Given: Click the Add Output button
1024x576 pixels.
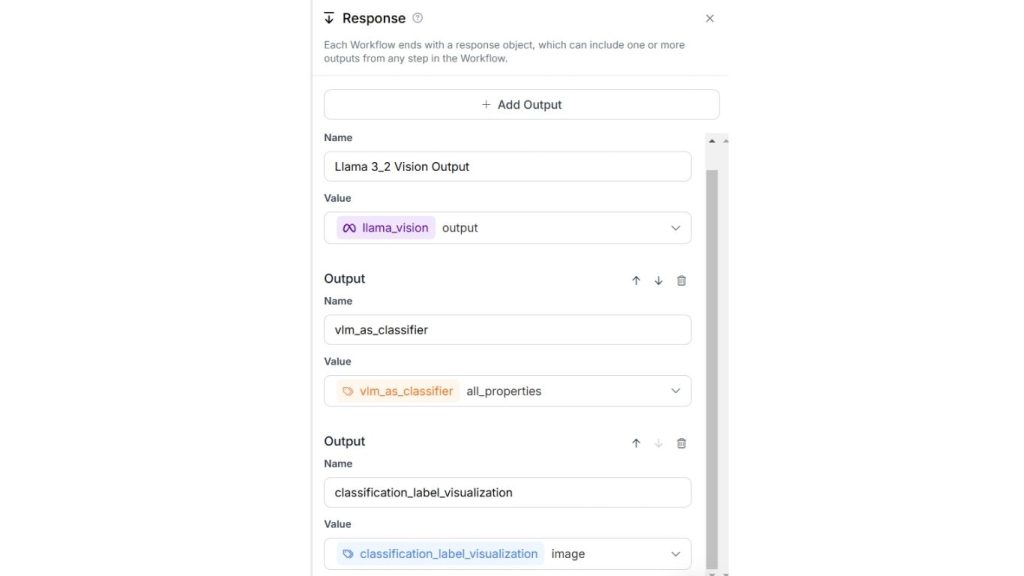Looking at the screenshot, I should coord(521,104).
